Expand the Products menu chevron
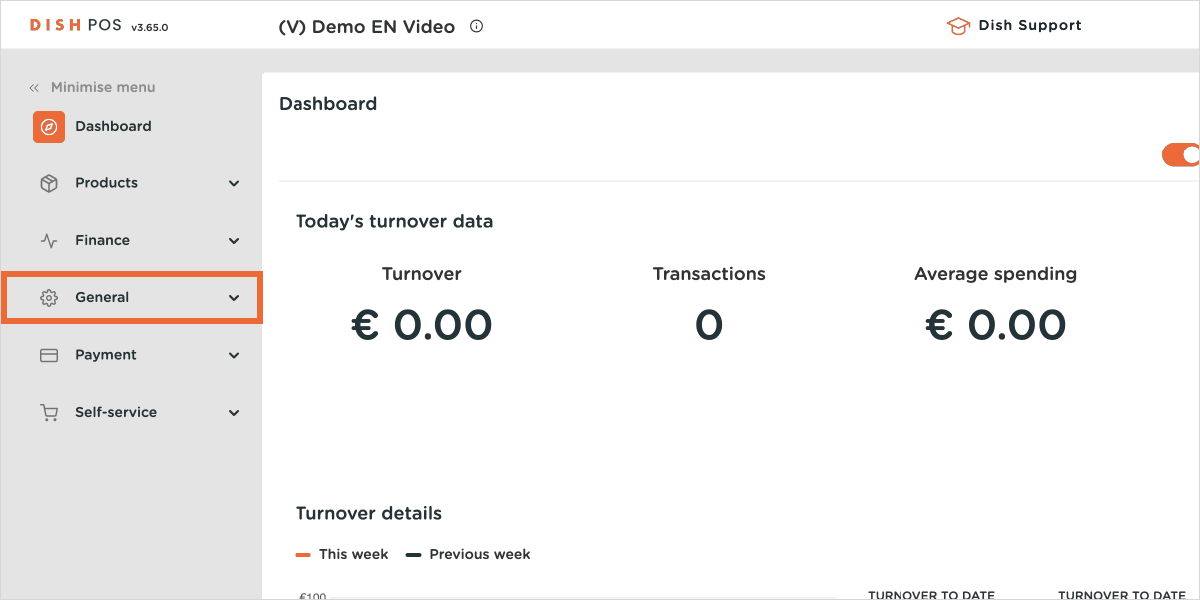This screenshot has height=600, width=1200. coord(234,184)
